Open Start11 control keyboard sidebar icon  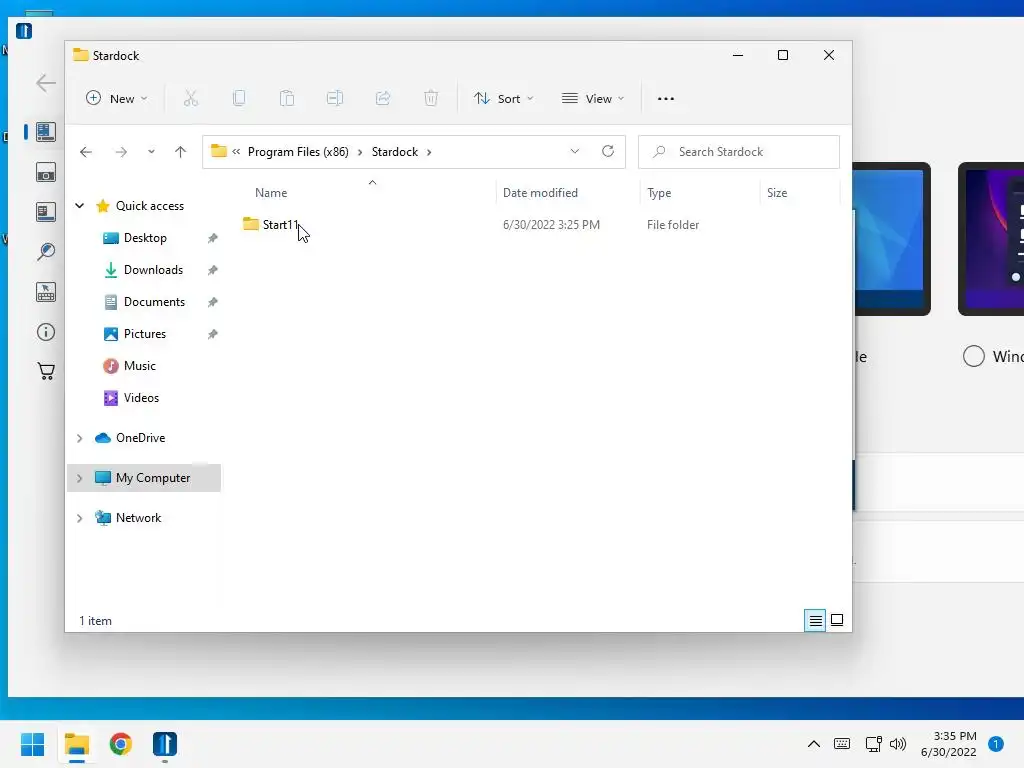click(46, 292)
